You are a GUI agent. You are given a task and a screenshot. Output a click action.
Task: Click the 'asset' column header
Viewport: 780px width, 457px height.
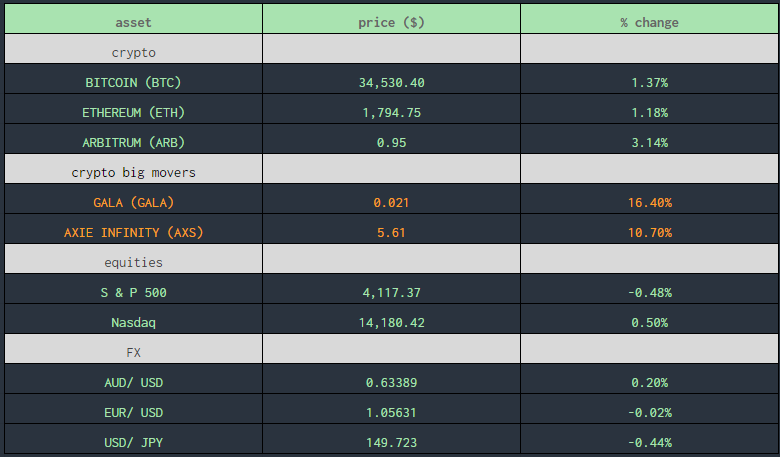[x=133, y=19]
